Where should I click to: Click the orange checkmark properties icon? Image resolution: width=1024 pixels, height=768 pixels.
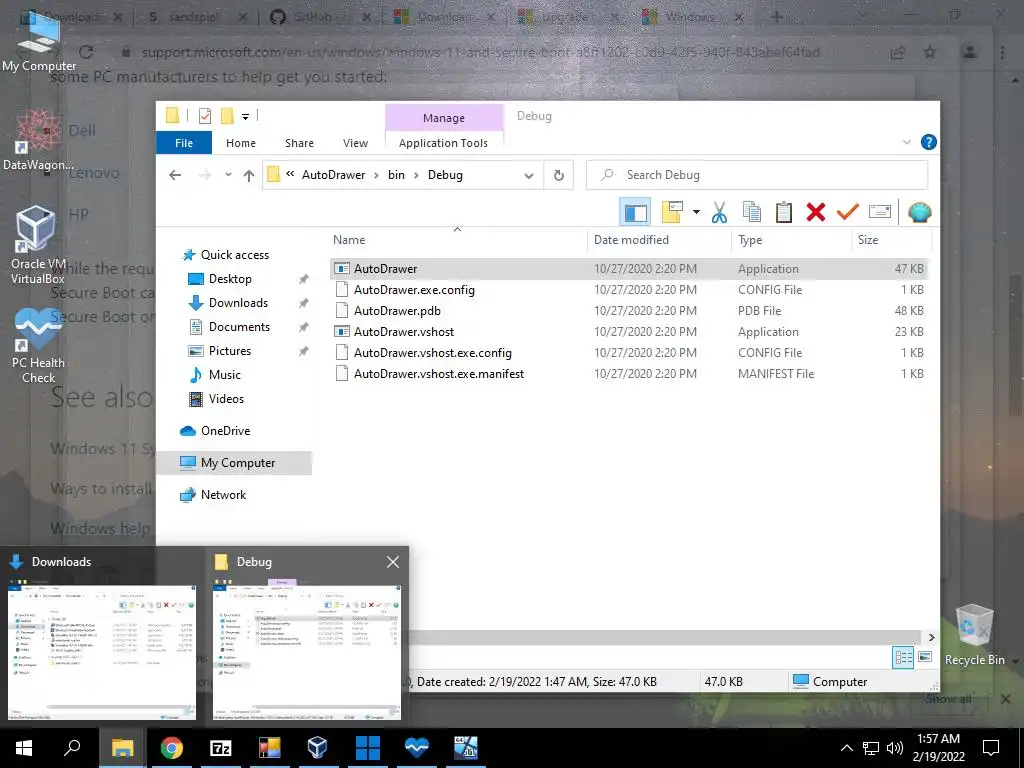click(848, 212)
